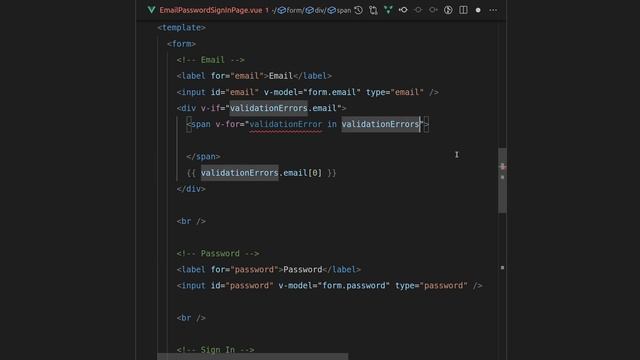The width and height of the screenshot is (640, 360).
Task: Click the label for password line
Action: 269,269
